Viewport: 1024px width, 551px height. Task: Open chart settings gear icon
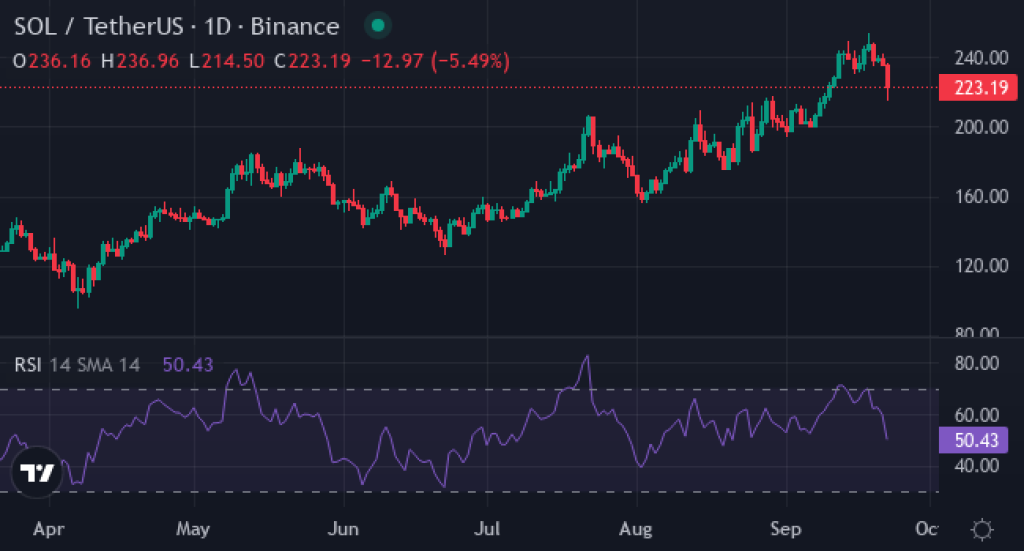click(x=982, y=529)
